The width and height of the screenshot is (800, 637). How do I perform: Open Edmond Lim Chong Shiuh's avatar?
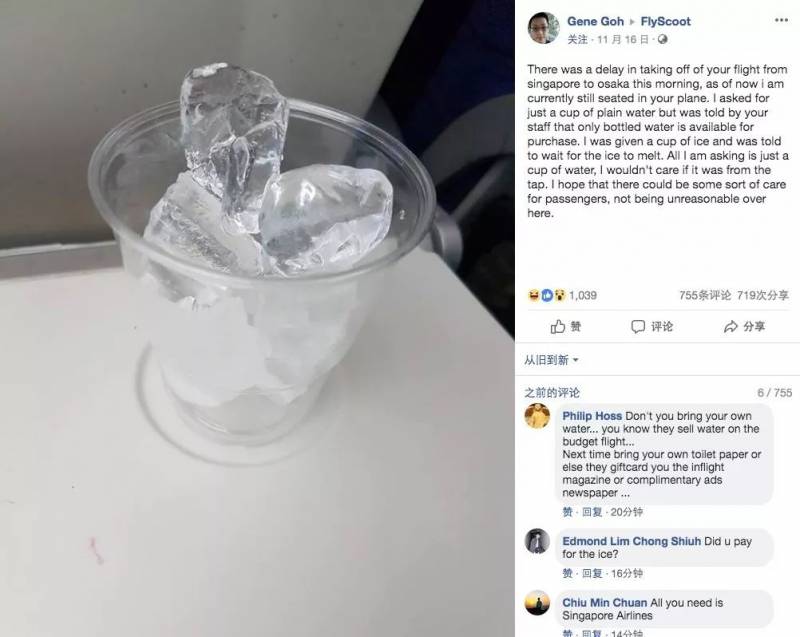[x=537, y=541]
